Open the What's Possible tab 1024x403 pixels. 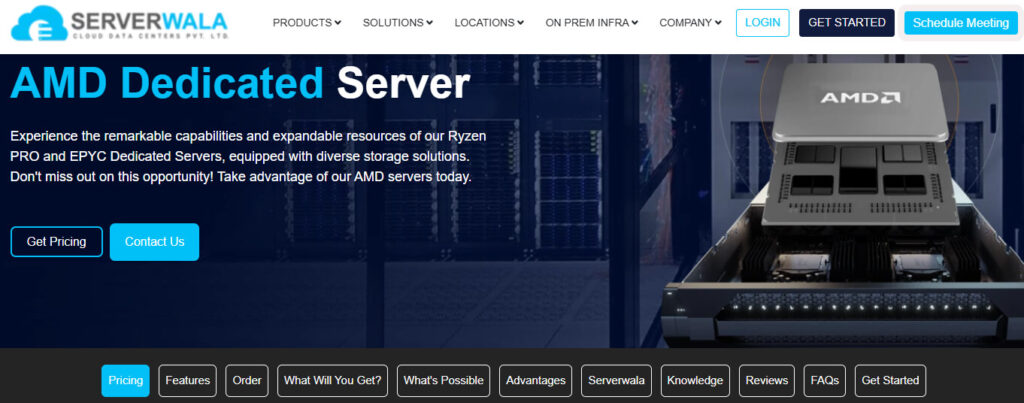pos(443,380)
